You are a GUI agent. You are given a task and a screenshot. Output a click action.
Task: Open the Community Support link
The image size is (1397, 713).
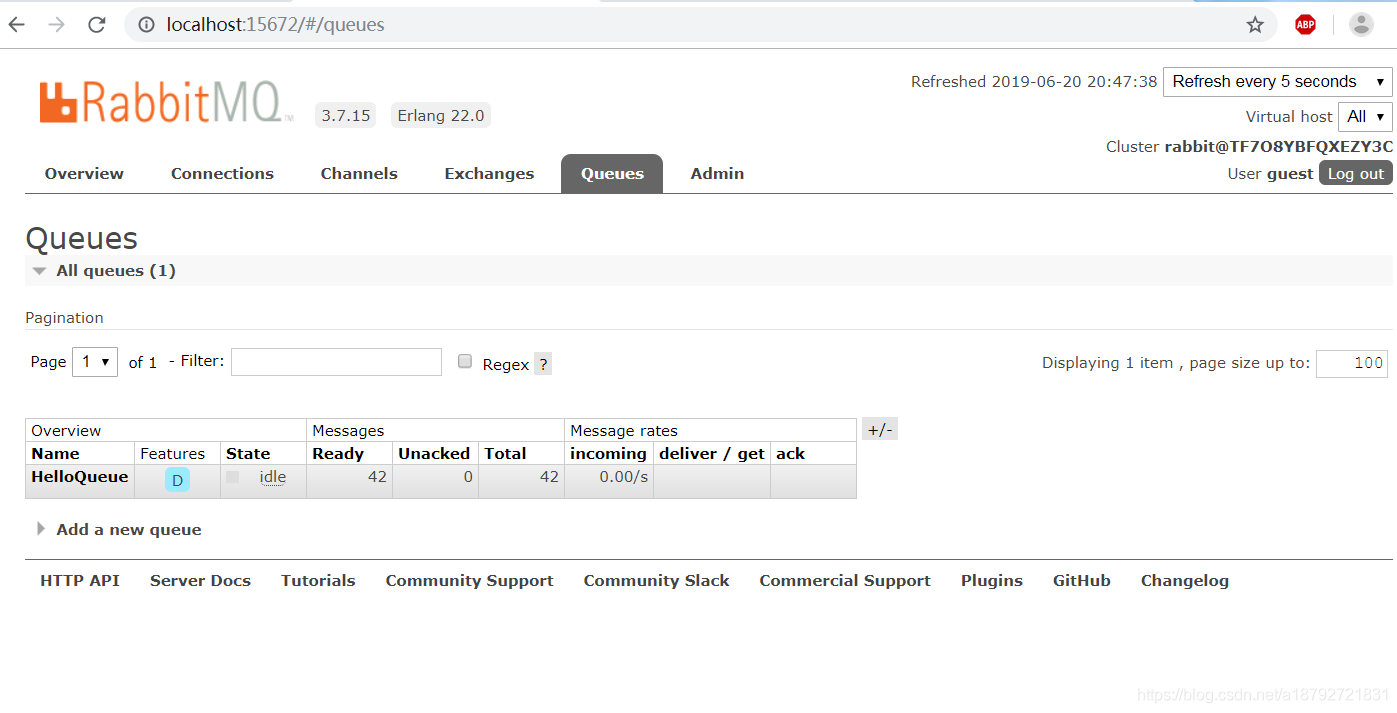(469, 581)
